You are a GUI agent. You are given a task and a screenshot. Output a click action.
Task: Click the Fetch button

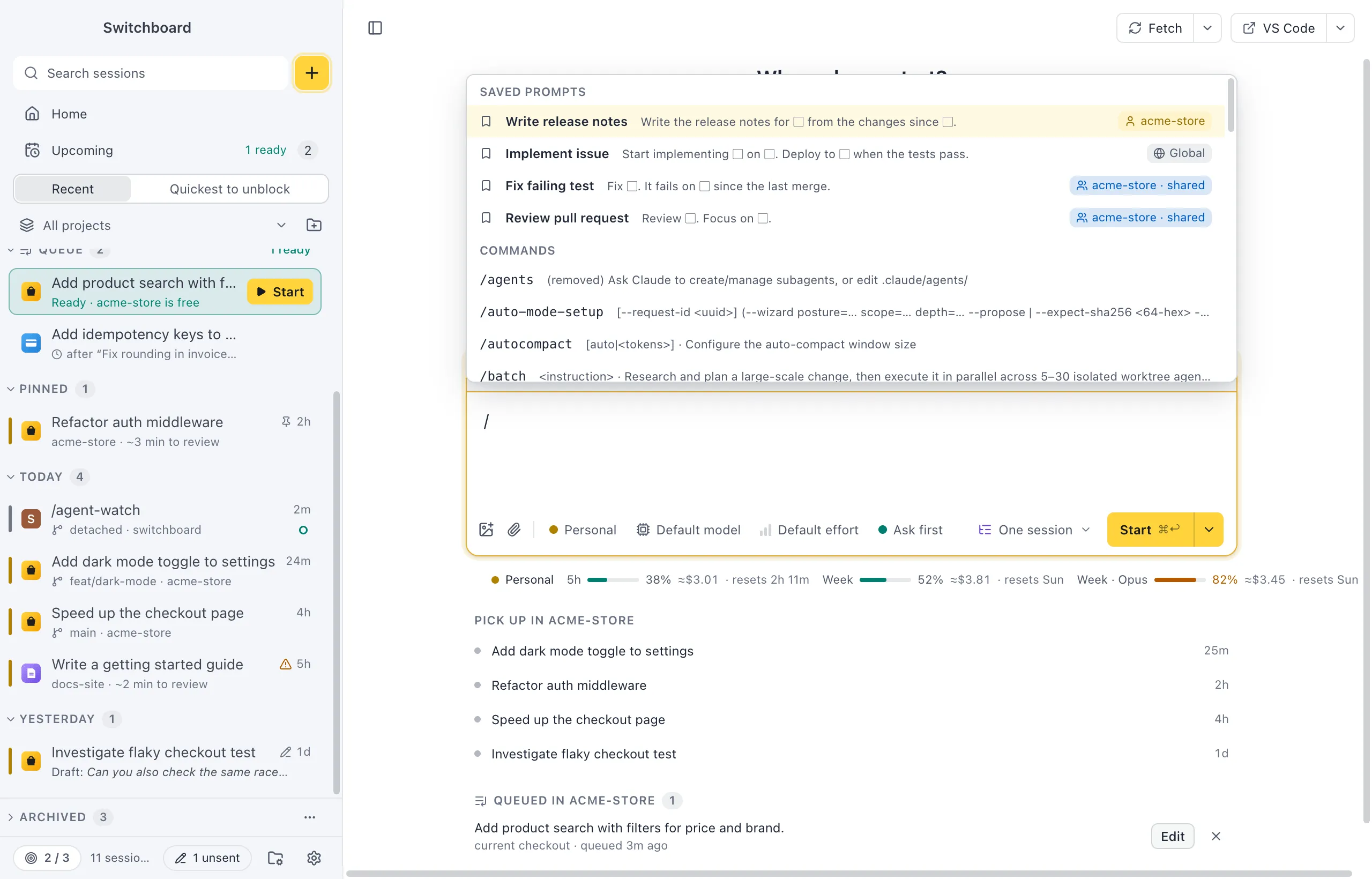click(1155, 28)
